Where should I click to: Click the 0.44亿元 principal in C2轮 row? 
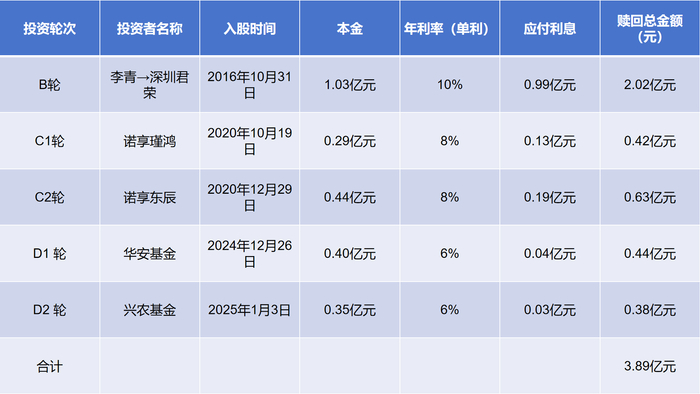pyautogui.click(x=350, y=197)
